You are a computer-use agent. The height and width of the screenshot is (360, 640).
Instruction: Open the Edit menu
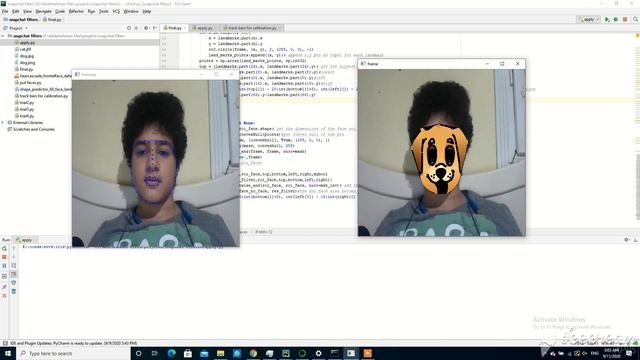coord(16,11)
